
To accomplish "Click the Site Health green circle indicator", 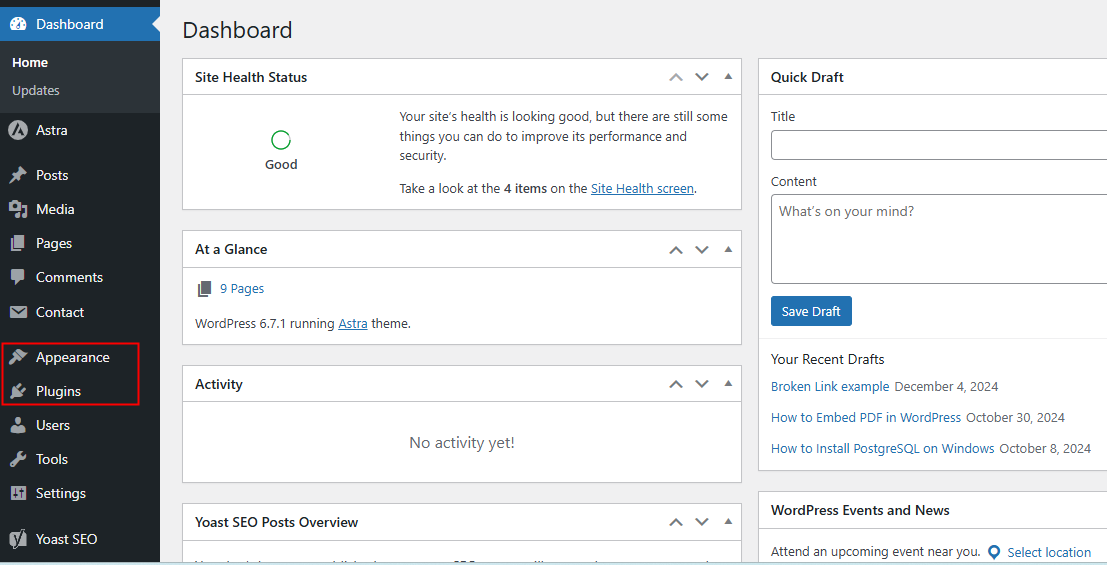I will coord(281,140).
